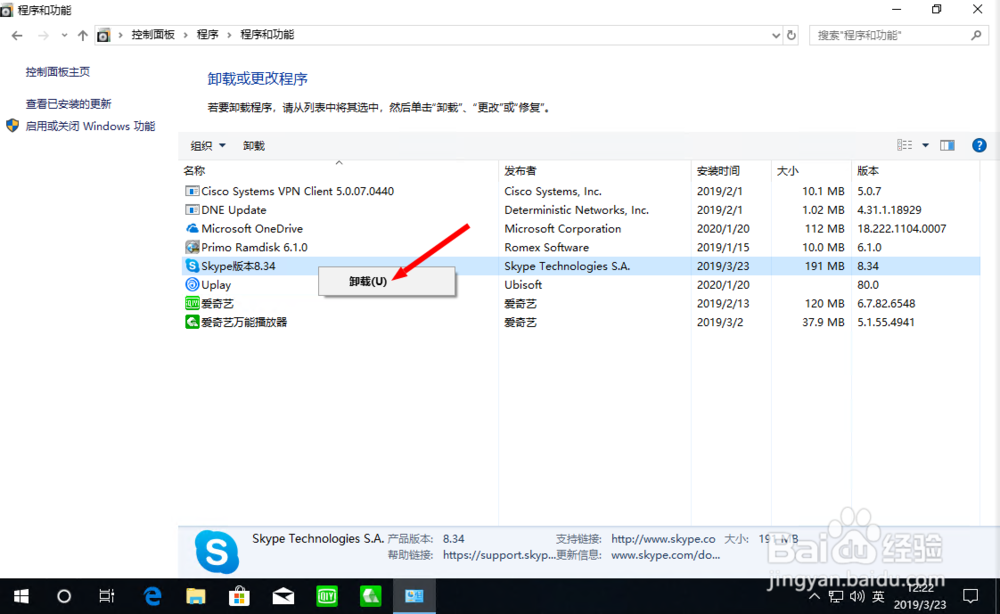Click the 爱奇艺 program icon

(192, 303)
